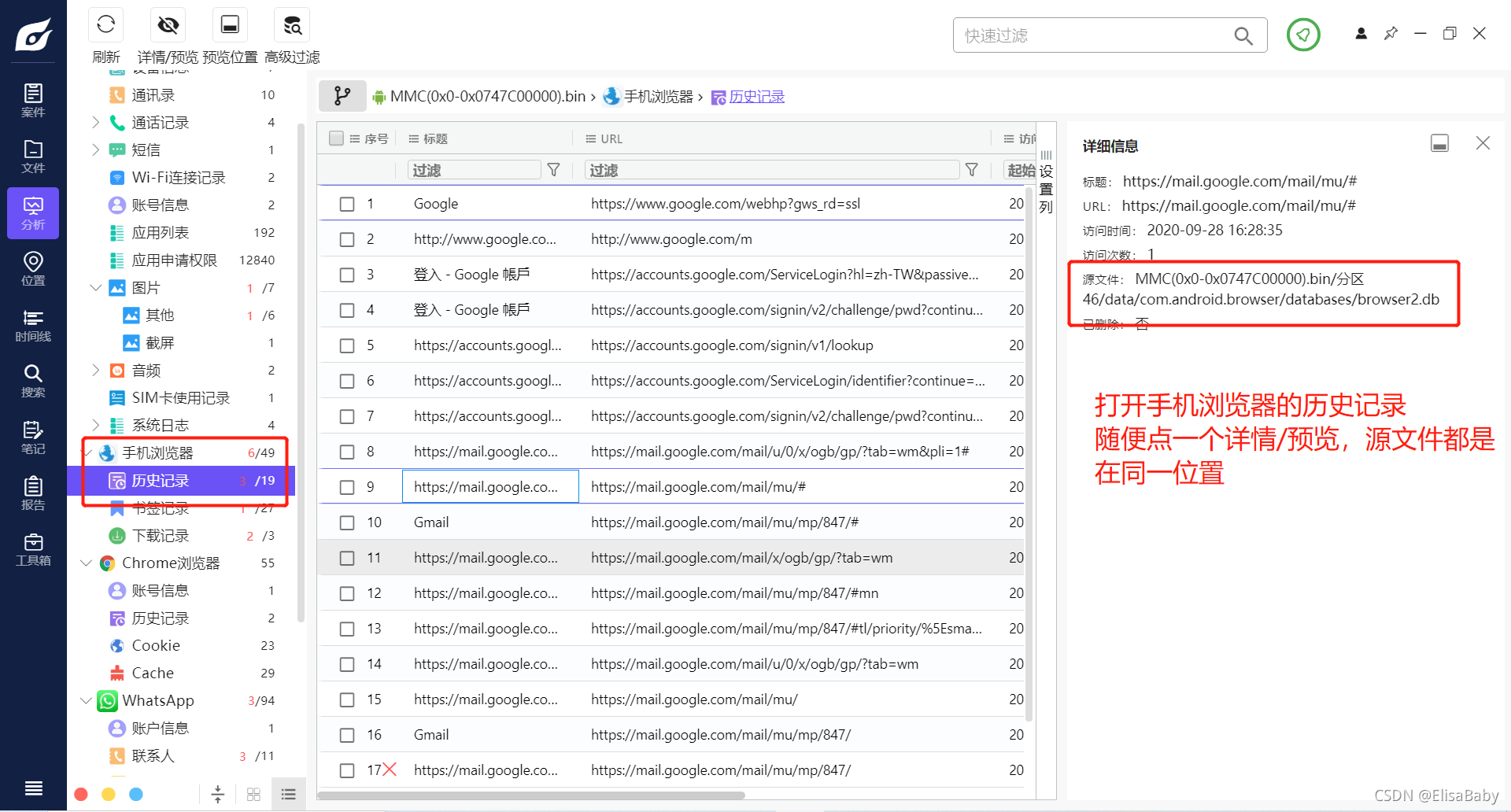Select Wi-Fi连接记录 in the tree
1511x812 pixels.
coord(179,177)
